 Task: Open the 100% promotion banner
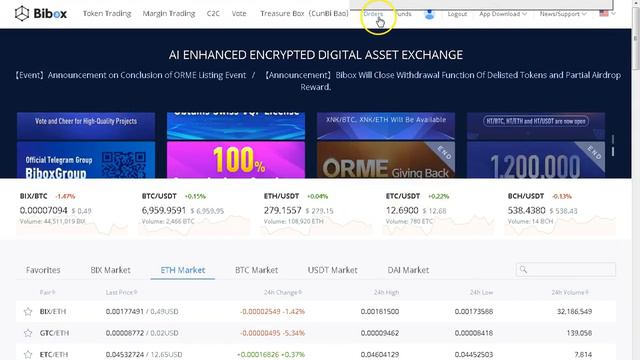(236, 160)
